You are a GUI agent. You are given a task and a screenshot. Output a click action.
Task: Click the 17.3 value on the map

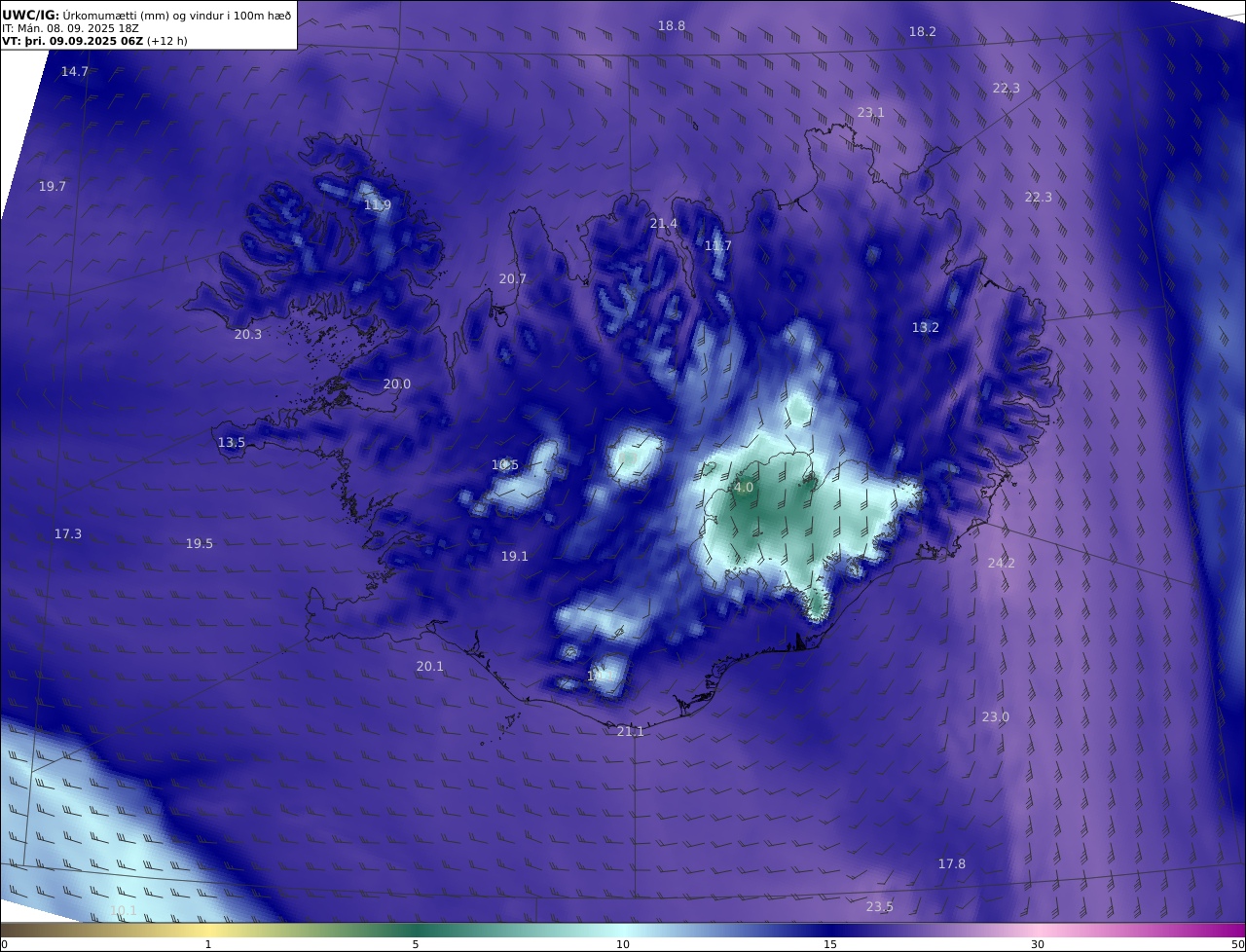68,534
